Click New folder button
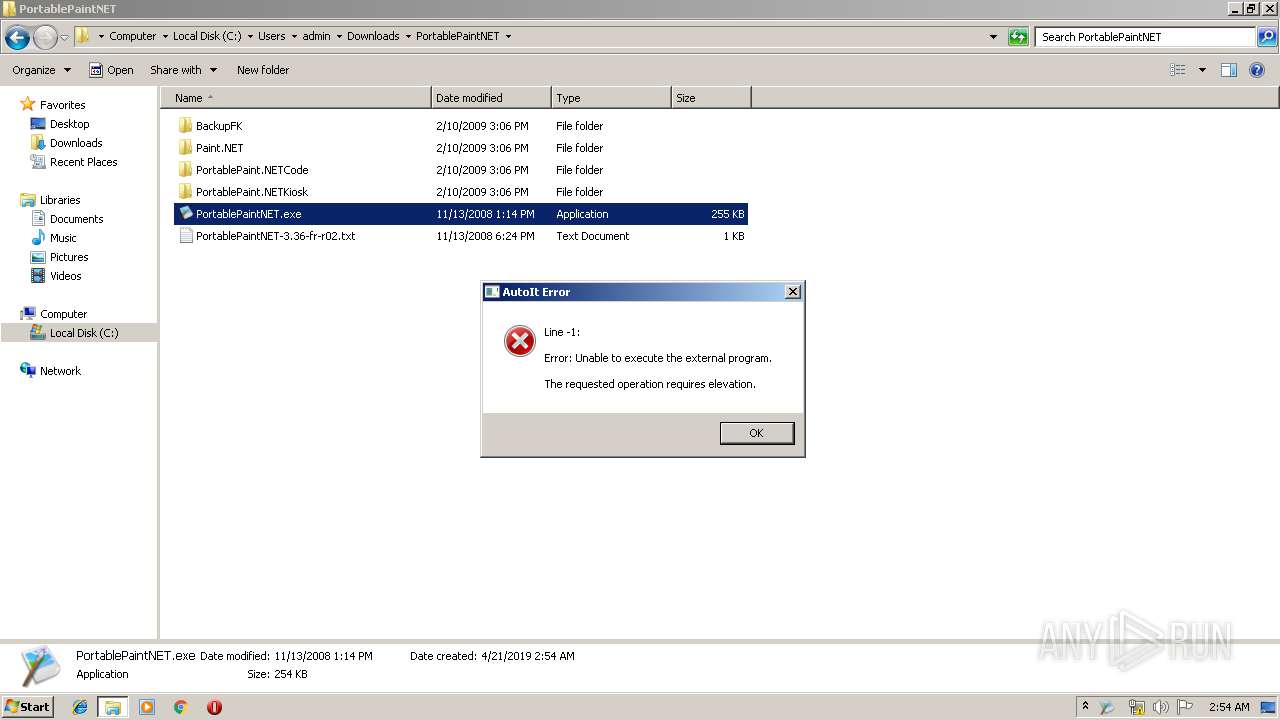The image size is (1280, 720). 263,70
